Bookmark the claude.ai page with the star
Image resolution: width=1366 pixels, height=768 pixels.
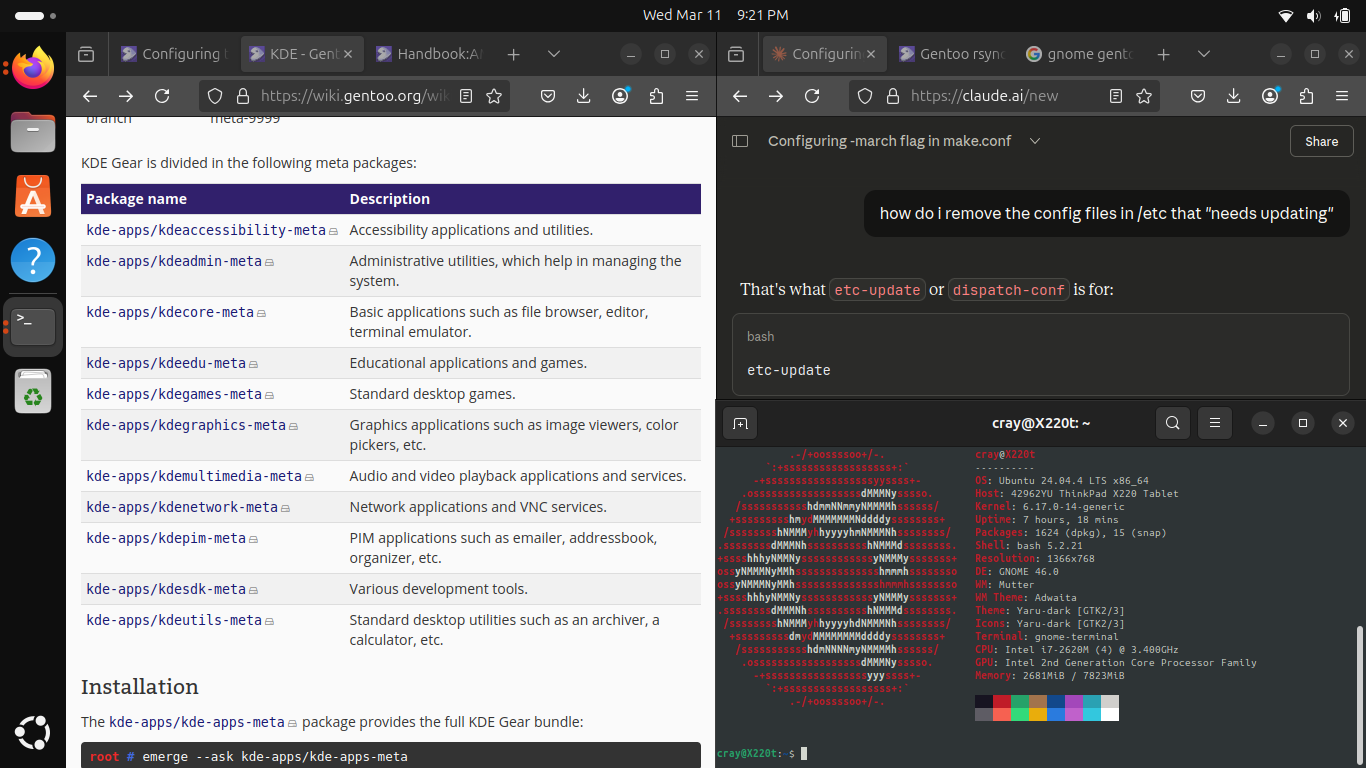point(1144,96)
